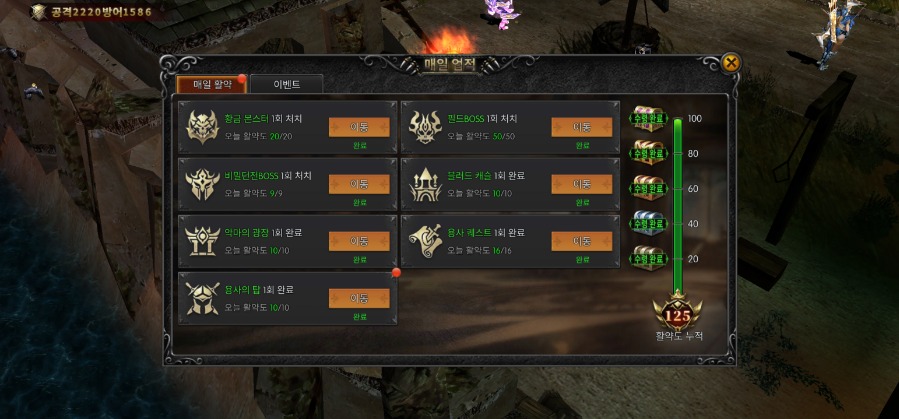Open the reward chest at 20 activity
The width and height of the screenshot is (899, 419).
648,259
